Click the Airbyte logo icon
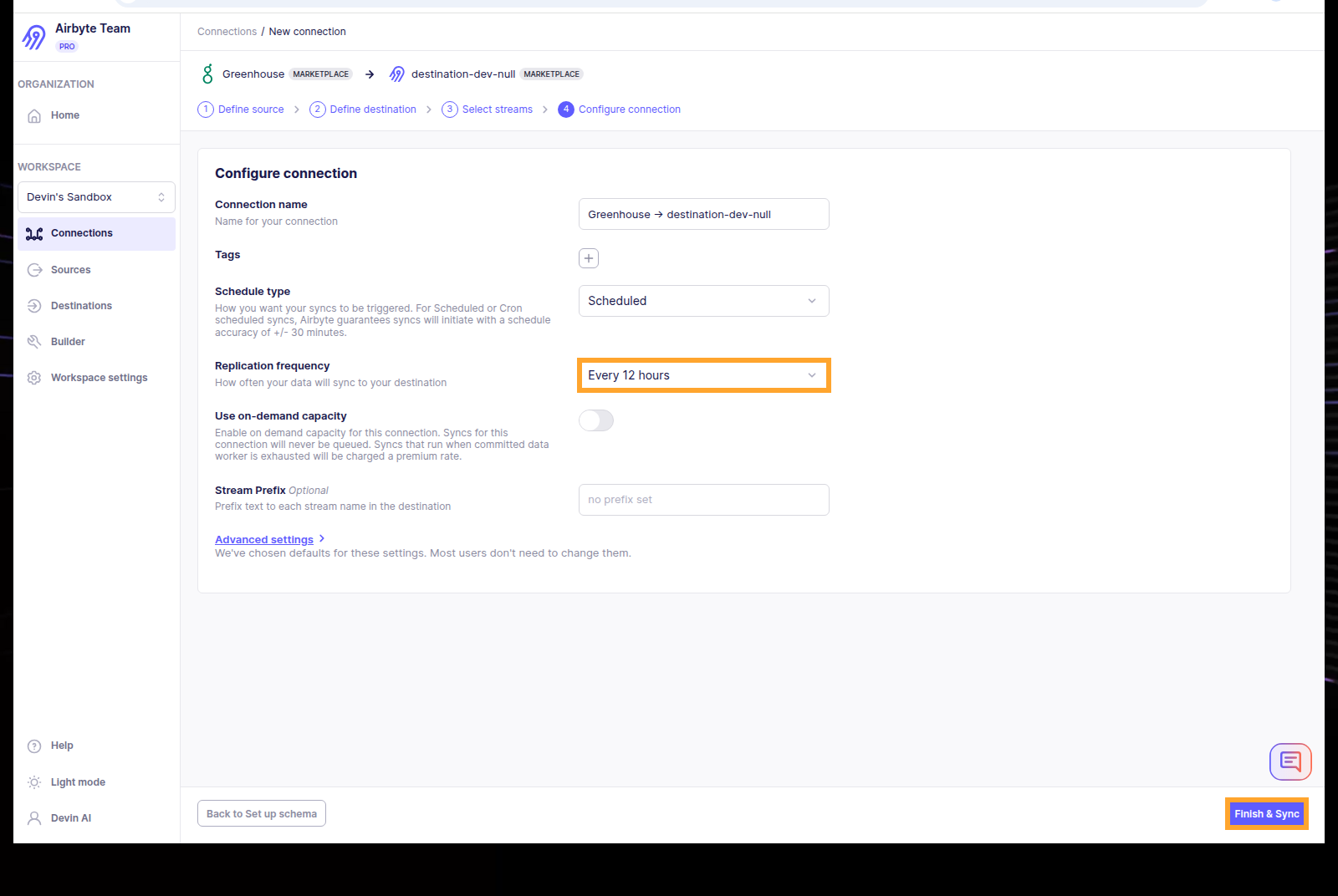 [34, 37]
